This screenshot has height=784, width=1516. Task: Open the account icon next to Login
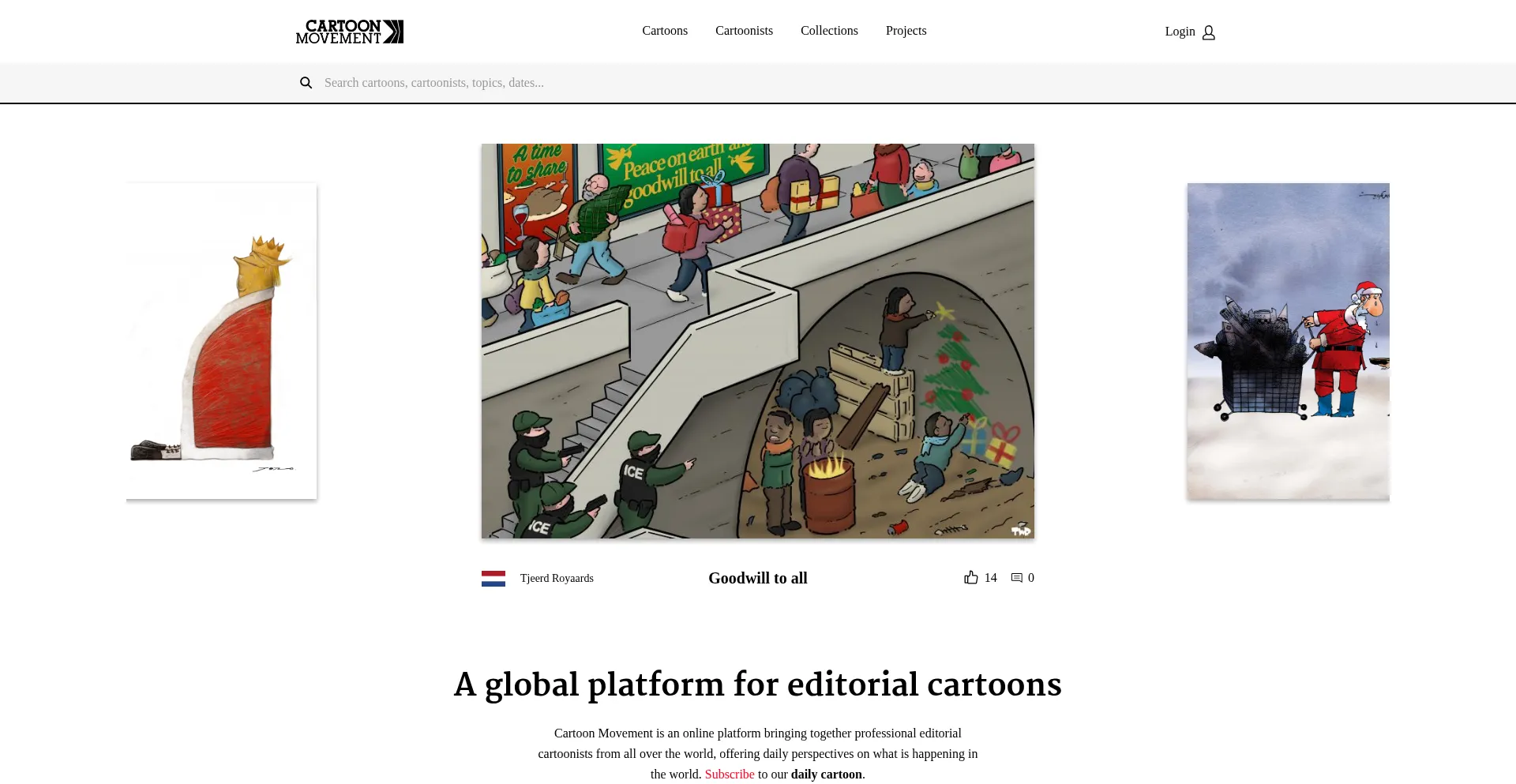tap(1207, 32)
